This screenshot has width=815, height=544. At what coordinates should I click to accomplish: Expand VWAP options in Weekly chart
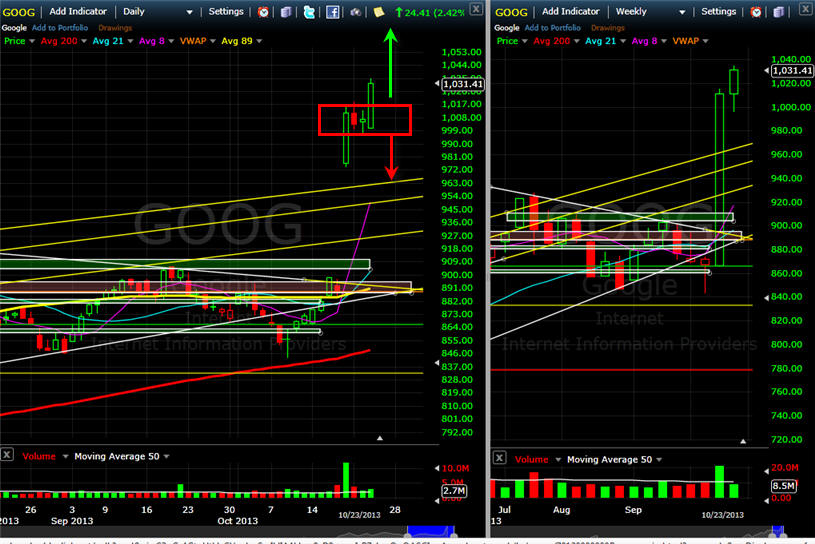pos(705,41)
